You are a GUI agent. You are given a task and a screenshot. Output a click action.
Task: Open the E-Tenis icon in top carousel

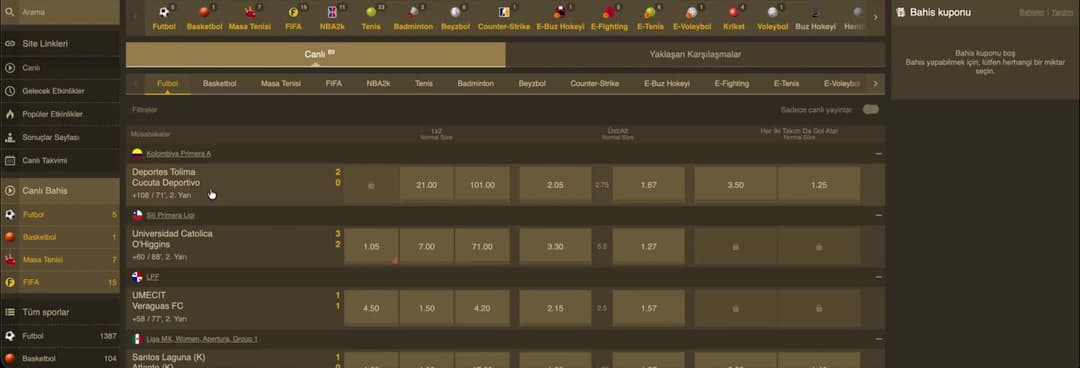click(x=650, y=12)
